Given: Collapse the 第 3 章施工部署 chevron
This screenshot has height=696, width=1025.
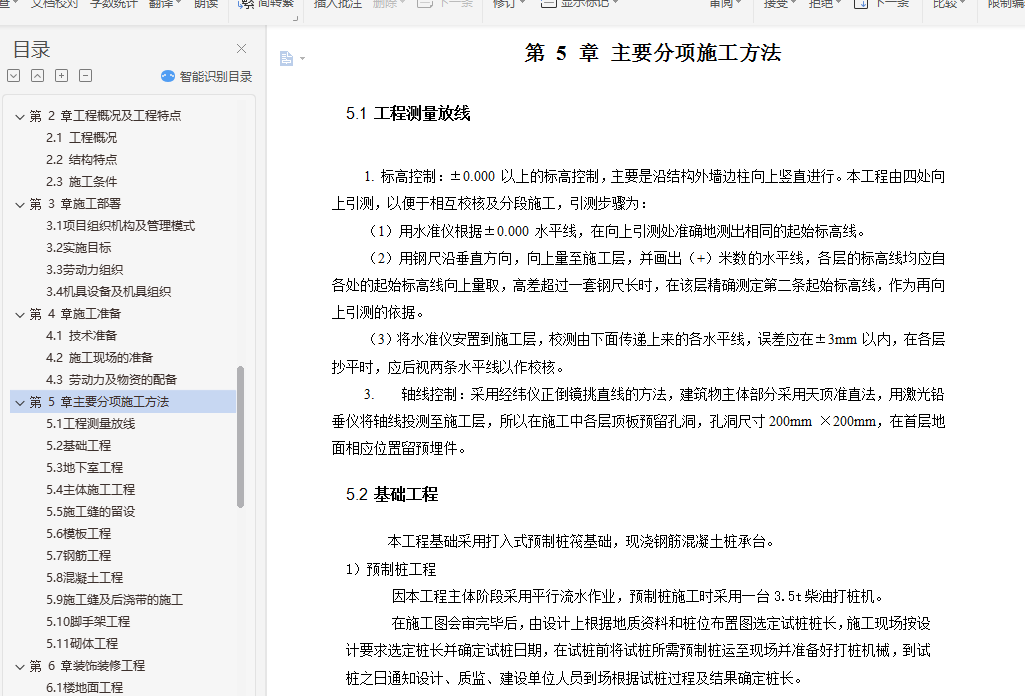Looking at the screenshot, I should pos(20,205).
